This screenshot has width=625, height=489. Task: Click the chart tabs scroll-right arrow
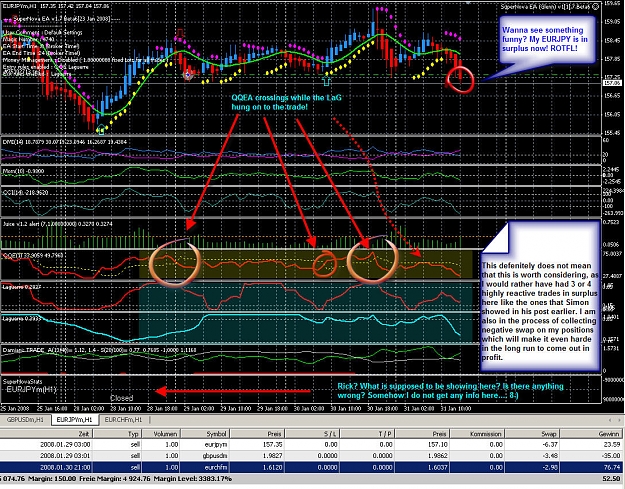pyautogui.click(x=619, y=420)
